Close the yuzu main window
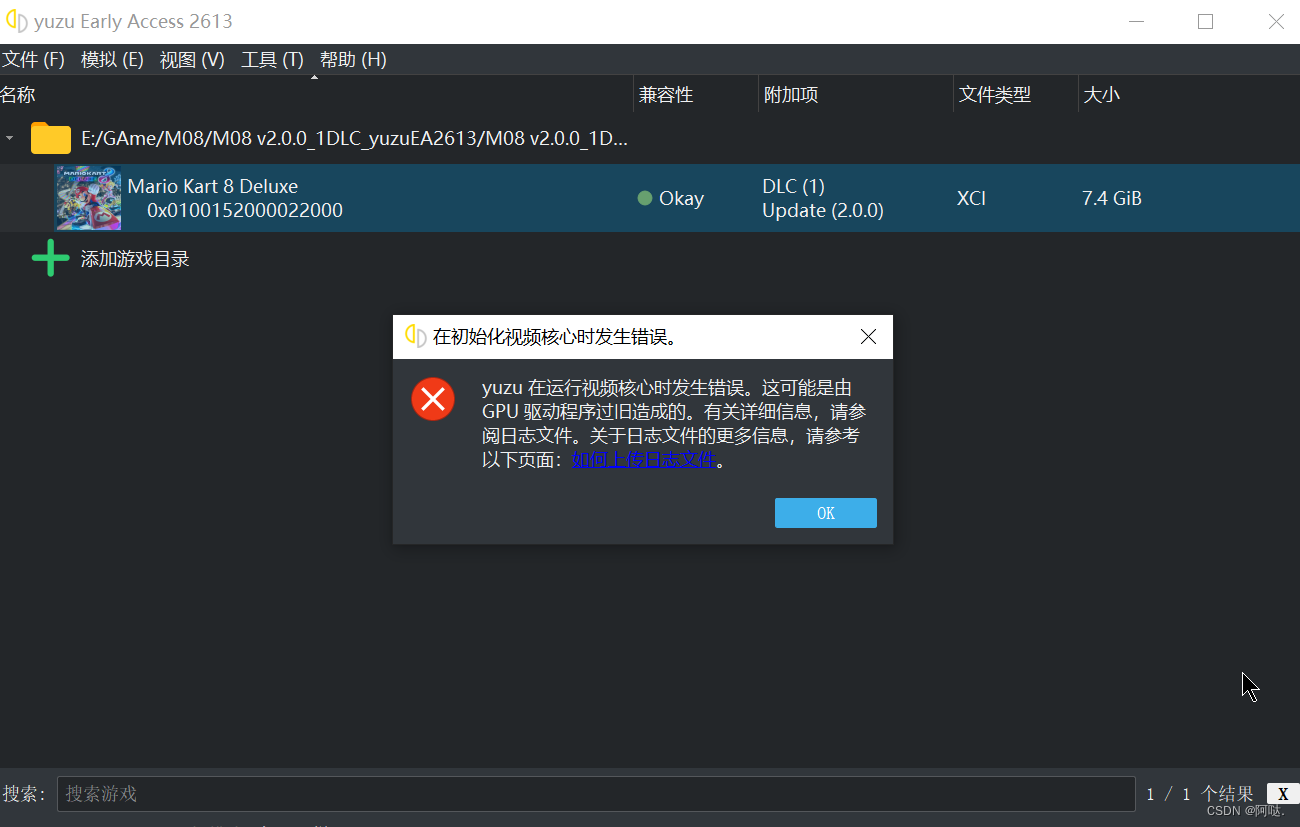Viewport: 1300px width, 827px height. coord(1276,21)
